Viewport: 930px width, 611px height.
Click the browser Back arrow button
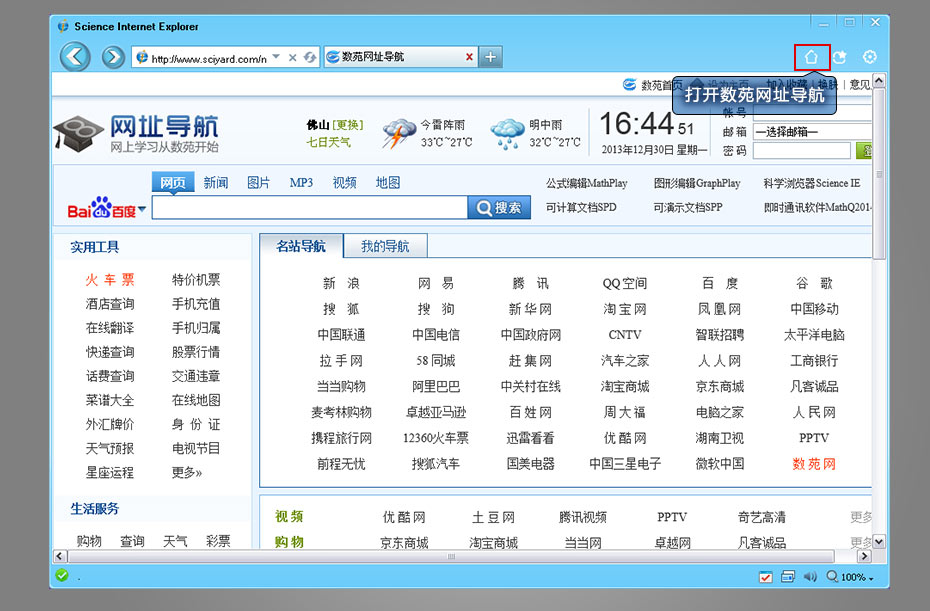pos(75,57)
